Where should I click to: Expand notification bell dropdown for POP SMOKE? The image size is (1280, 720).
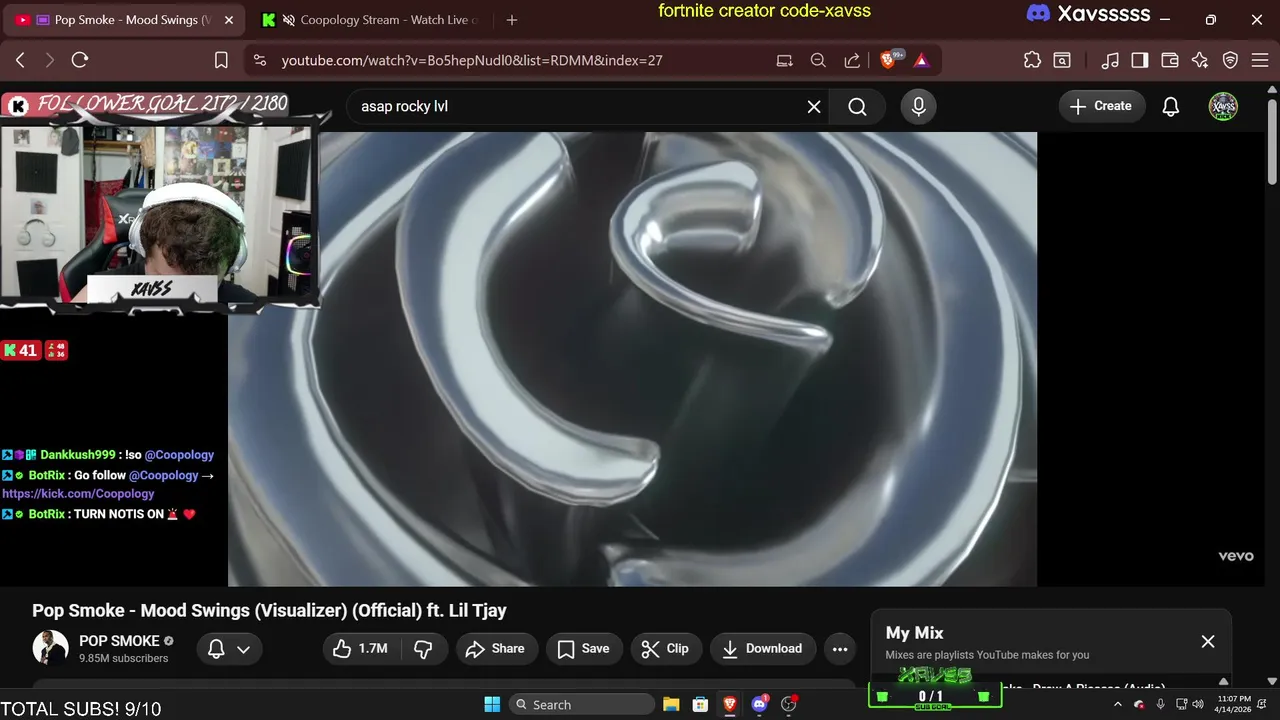pos(229,649)
